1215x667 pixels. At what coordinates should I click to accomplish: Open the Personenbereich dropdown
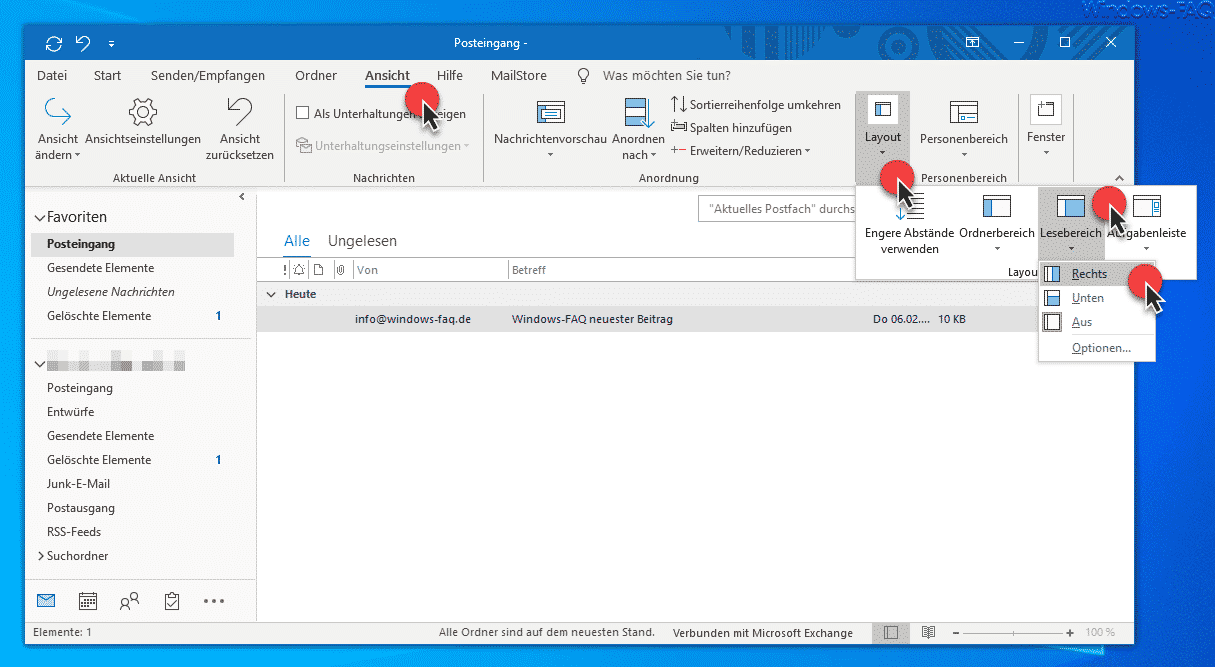[964, 129]
